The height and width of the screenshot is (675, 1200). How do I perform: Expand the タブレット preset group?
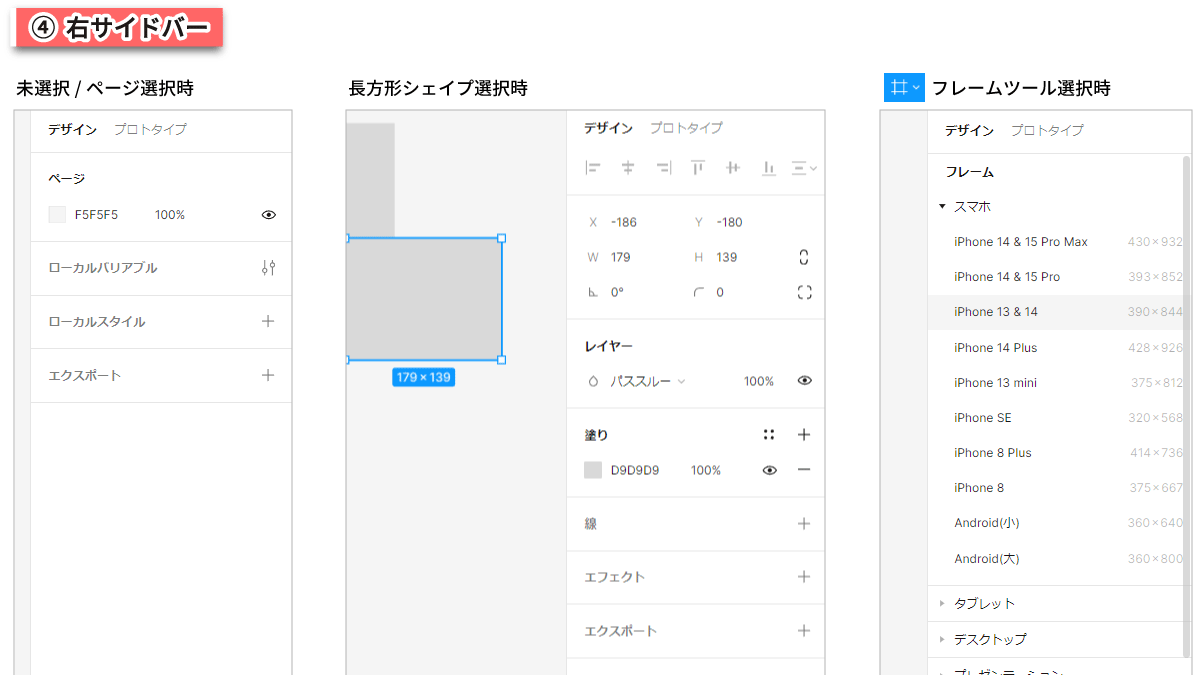pyautogui.click(x=942, y=603)
